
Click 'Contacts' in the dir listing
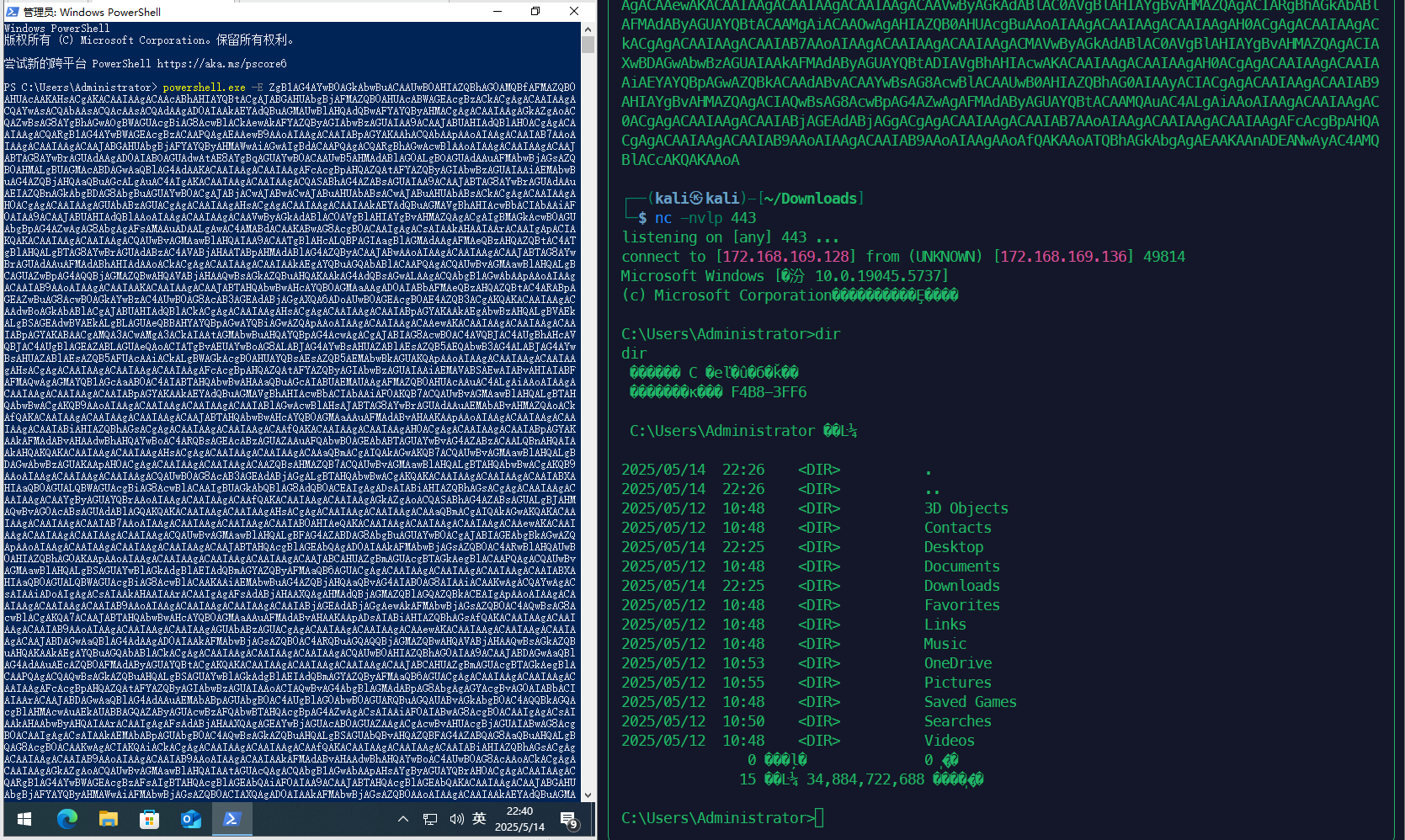(x=958, y=528)
